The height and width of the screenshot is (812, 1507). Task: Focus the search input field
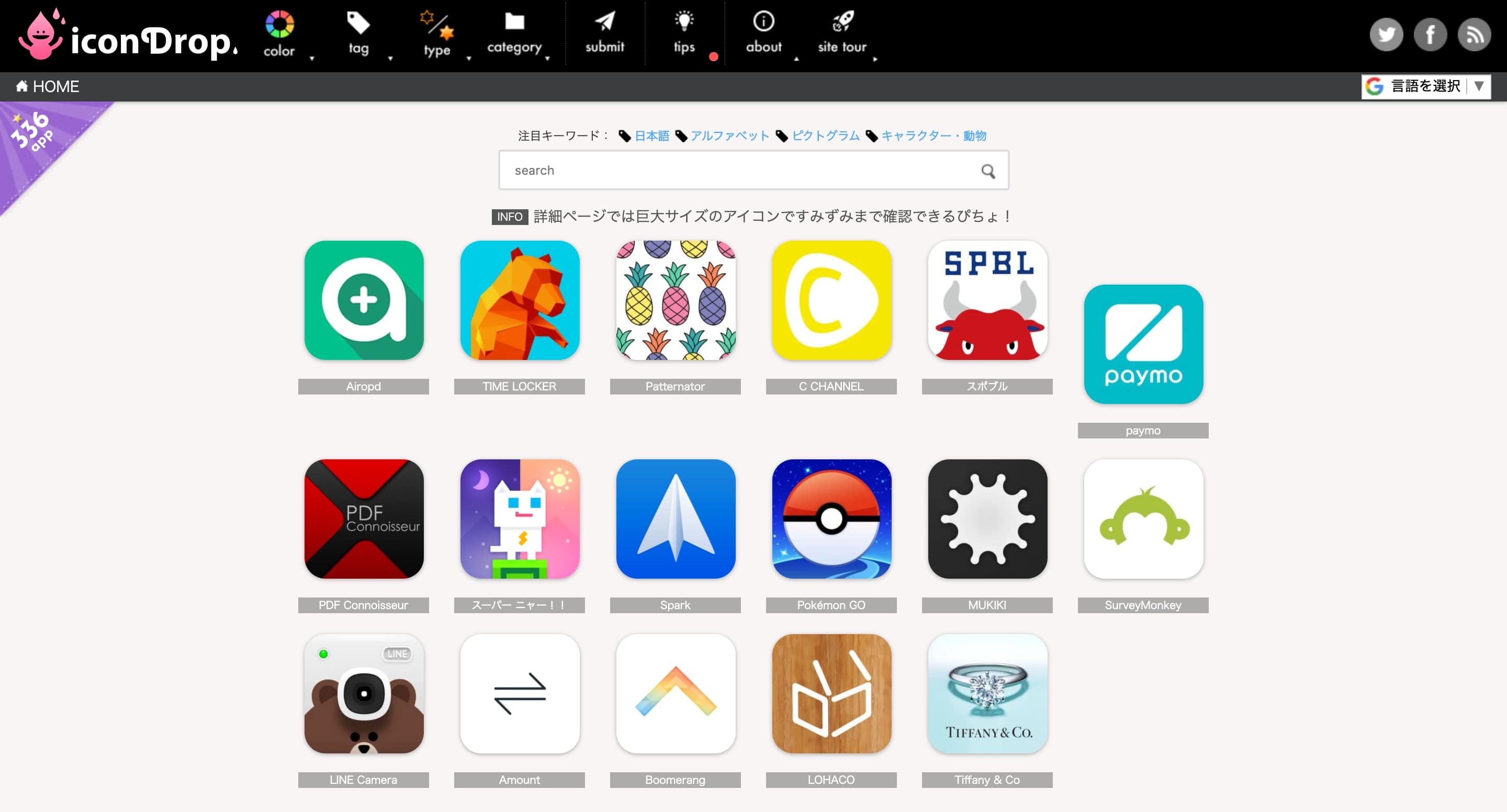(737, 171)
